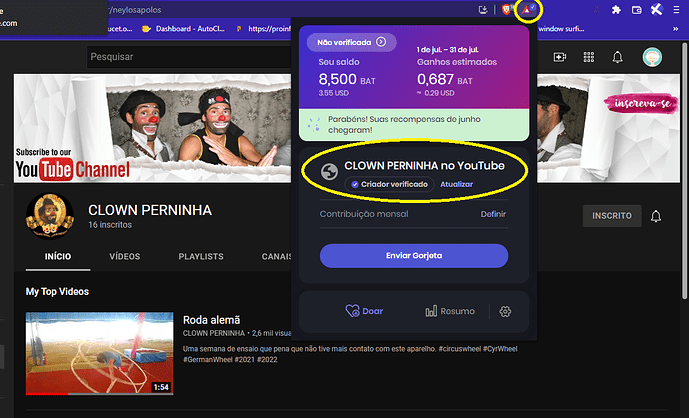Viewport: 689px width, 418px height.
Task: Open the YouTube apps grid icon
Action: 589,57
